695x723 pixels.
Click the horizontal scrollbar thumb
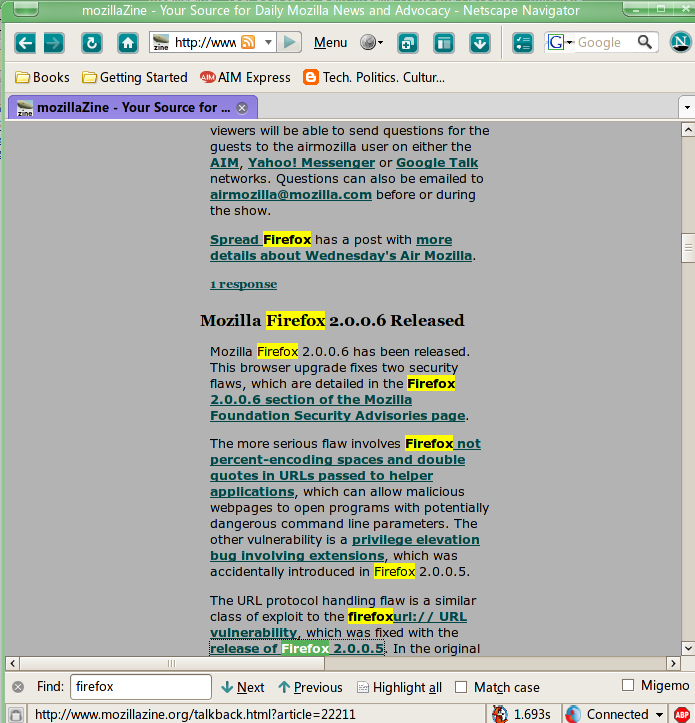(172, 664)
